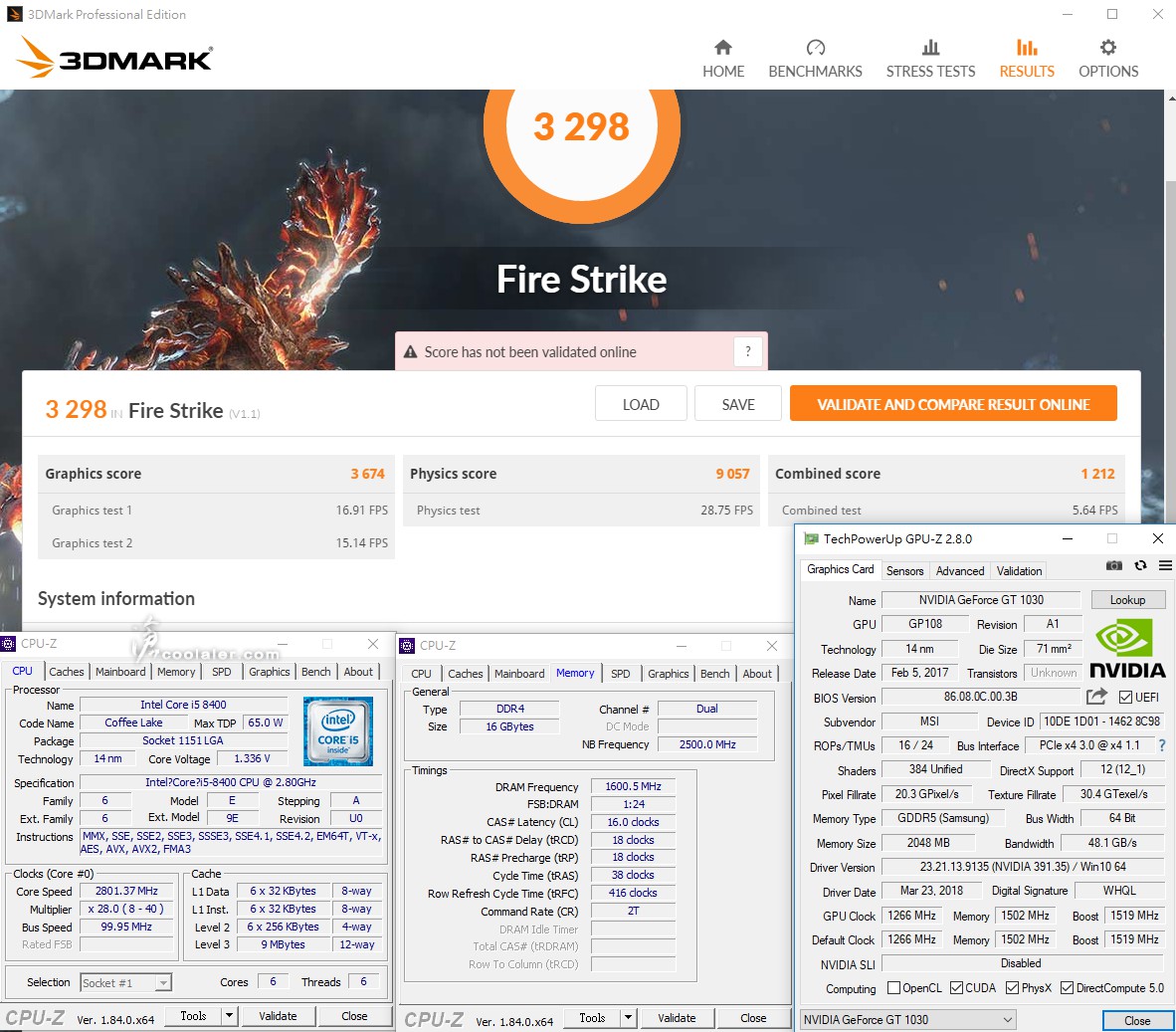Click the warning triangle icon on validation notice

(410, 351)
